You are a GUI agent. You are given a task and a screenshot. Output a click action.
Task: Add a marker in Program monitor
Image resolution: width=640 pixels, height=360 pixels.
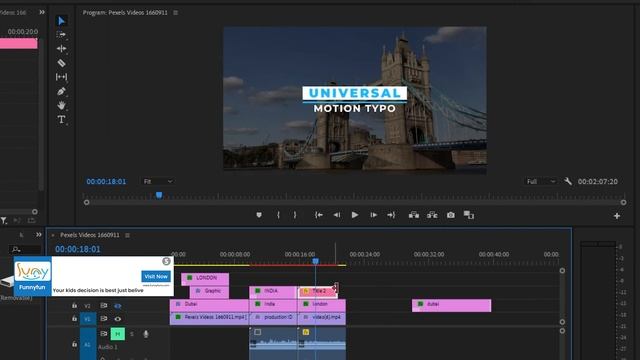point(259,215)
